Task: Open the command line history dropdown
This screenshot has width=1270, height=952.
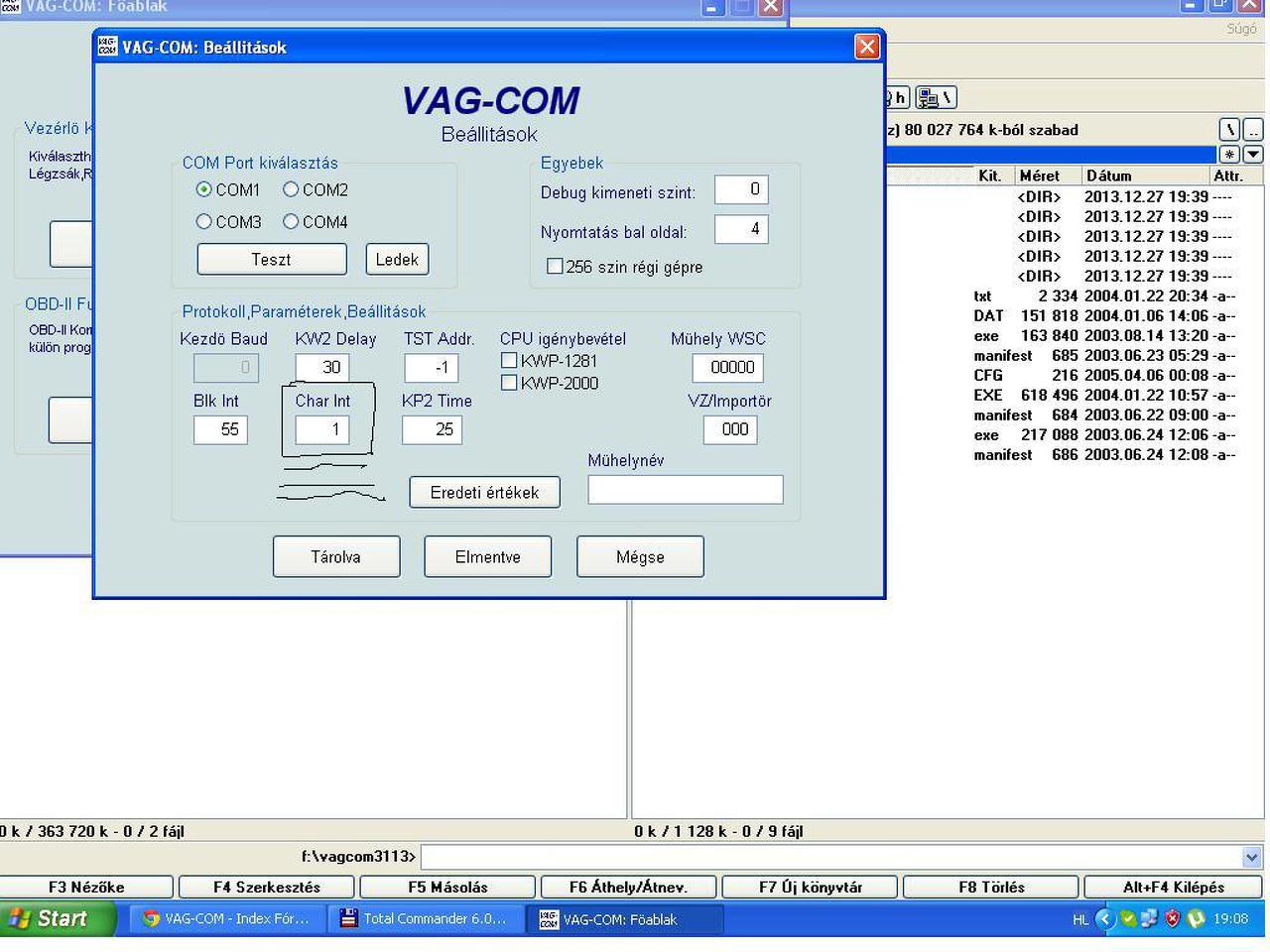Action: tap(1252, 857)
